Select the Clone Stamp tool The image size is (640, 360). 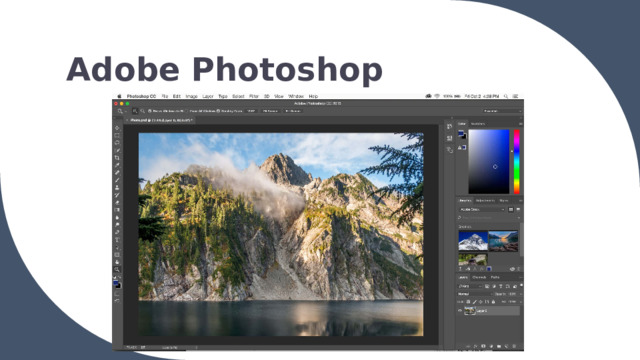(x=117, y=187)
